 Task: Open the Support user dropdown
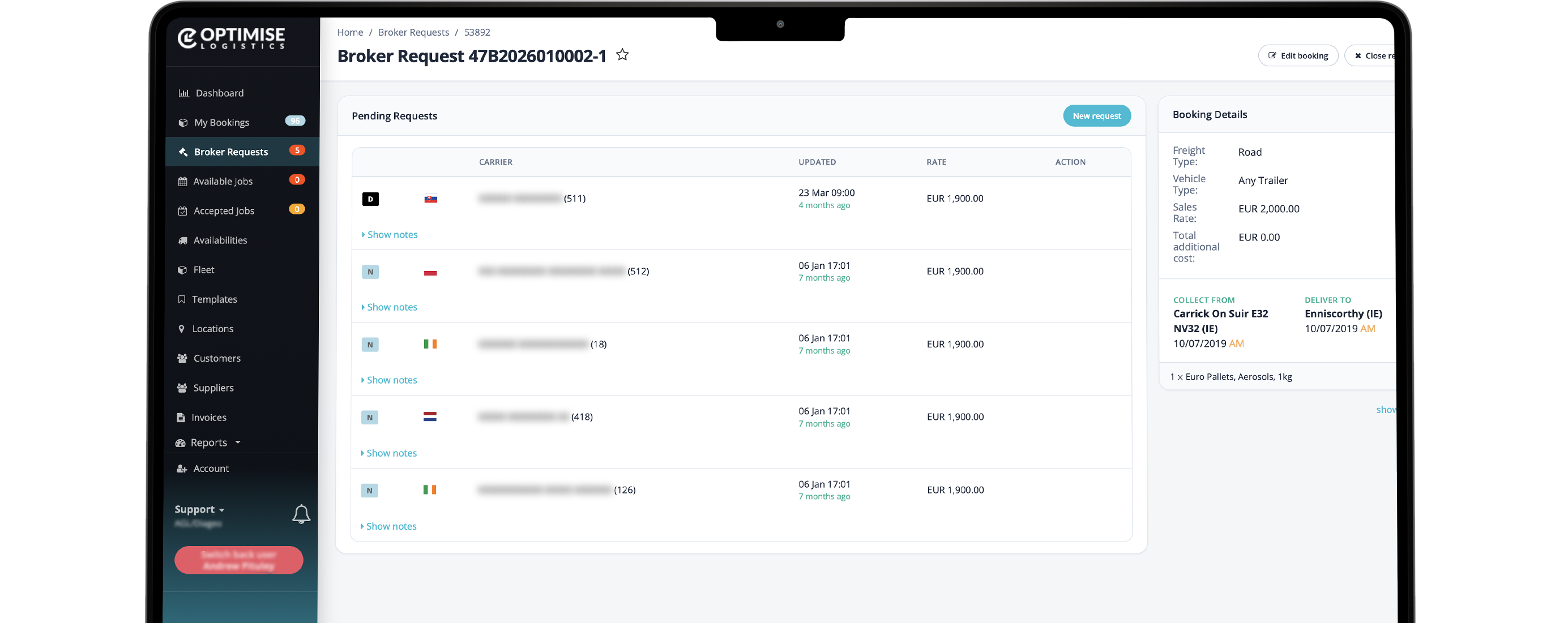point(199,509)
